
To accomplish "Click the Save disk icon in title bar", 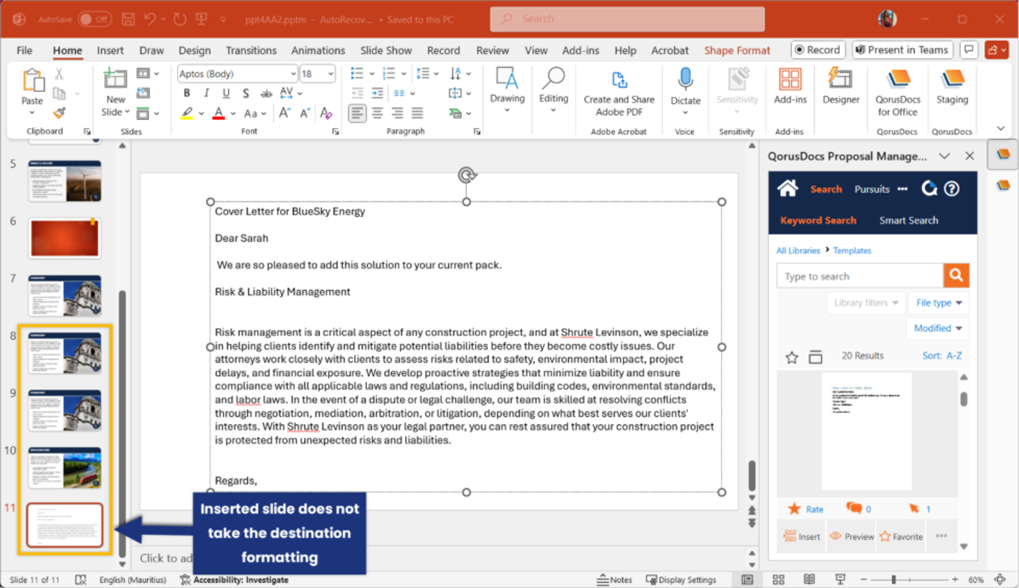I will coord(128,19).
